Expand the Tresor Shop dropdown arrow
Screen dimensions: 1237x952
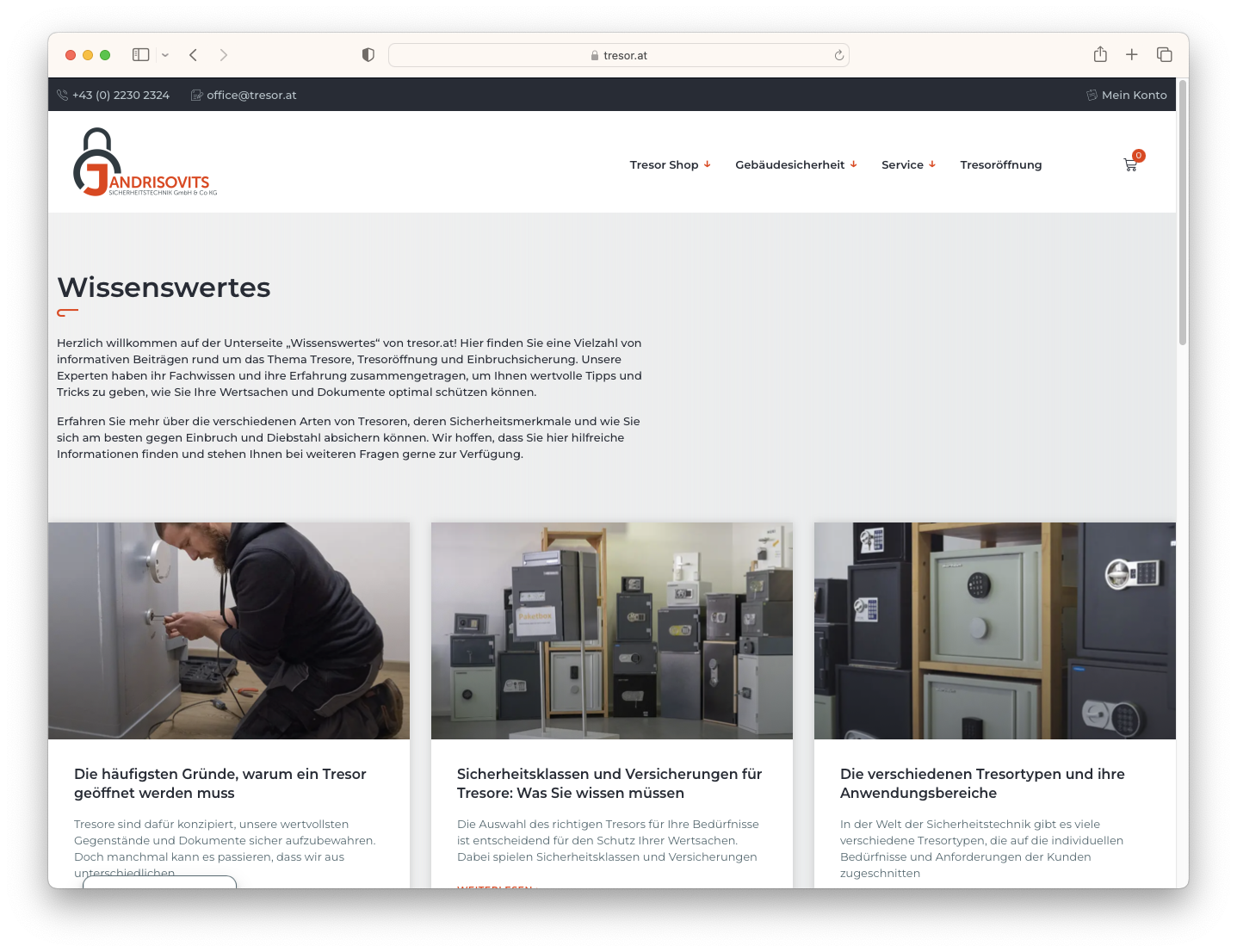pos(708,164)
